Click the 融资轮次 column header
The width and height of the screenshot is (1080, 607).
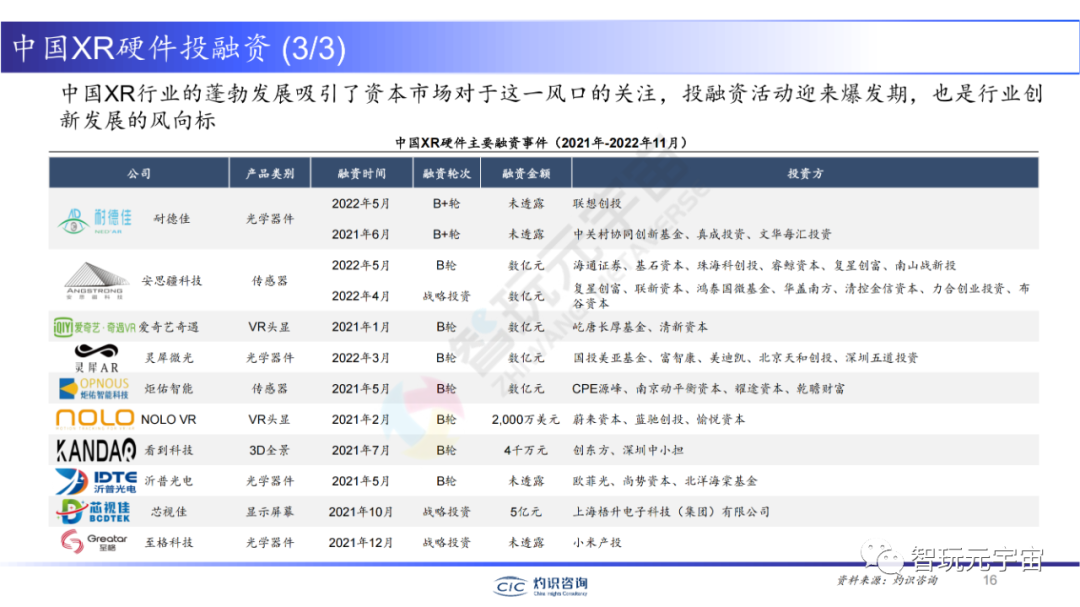[446, 174]
